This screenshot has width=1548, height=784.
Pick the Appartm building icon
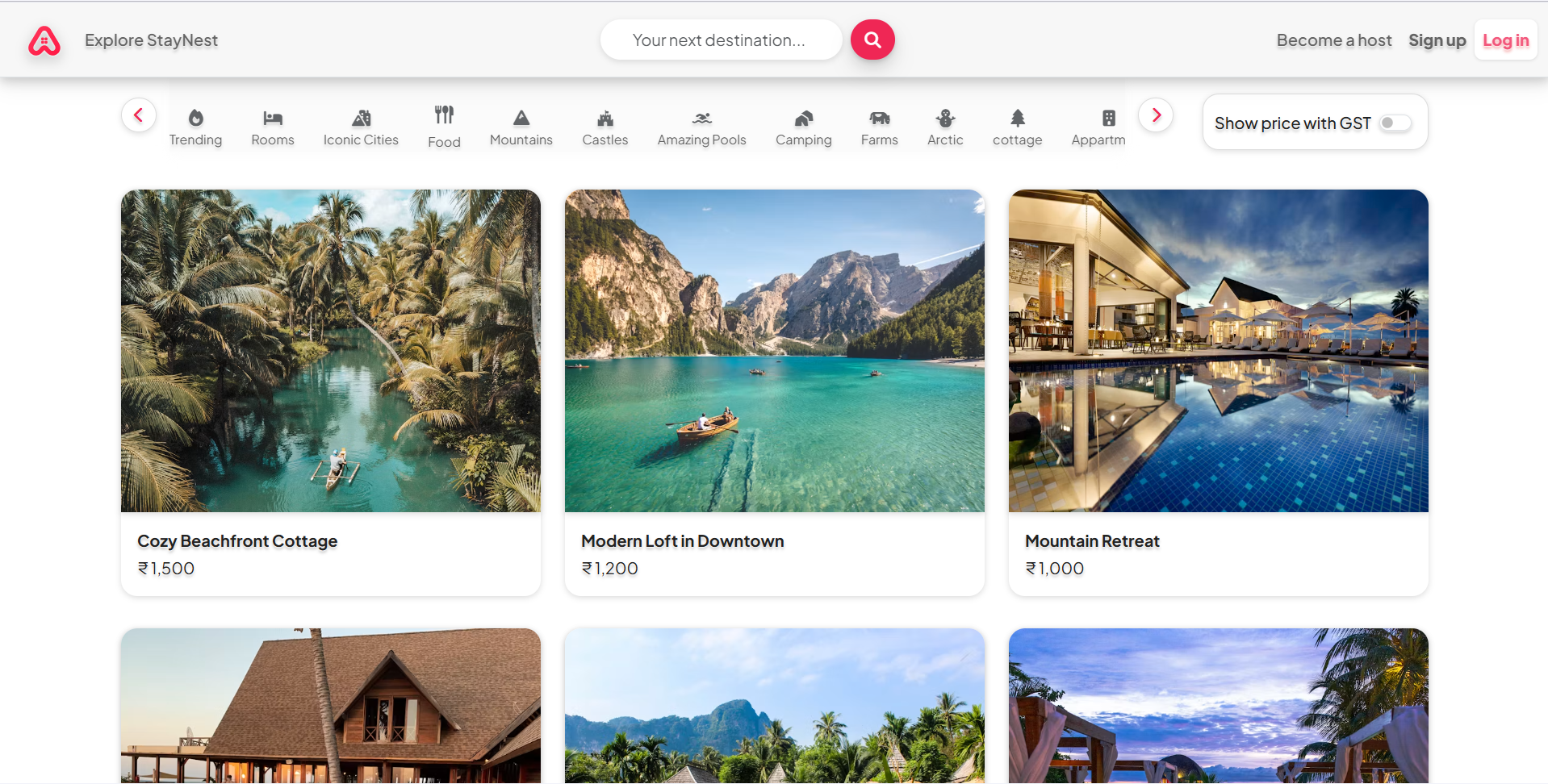(x=1109, y=118)
